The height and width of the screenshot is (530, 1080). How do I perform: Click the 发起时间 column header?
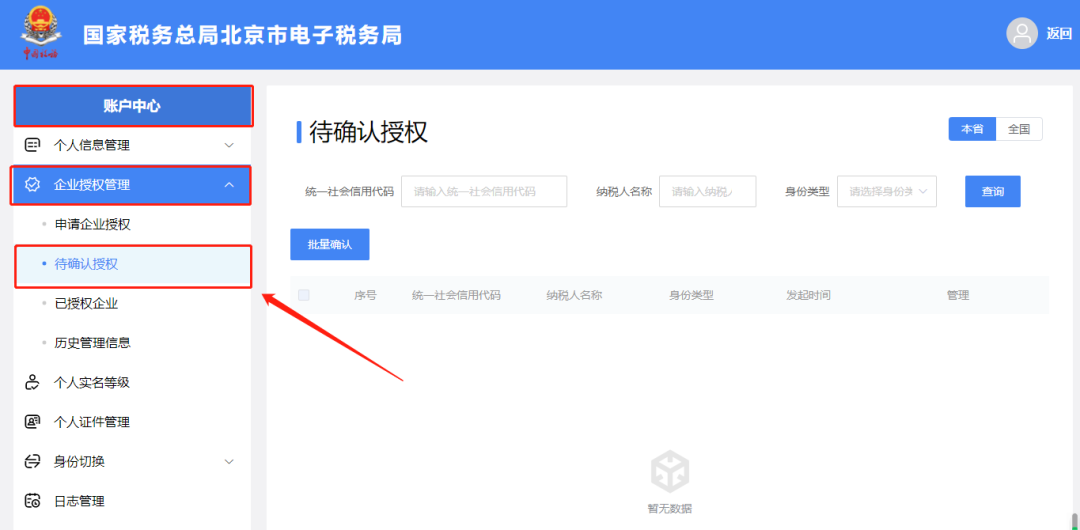(809, 296)
